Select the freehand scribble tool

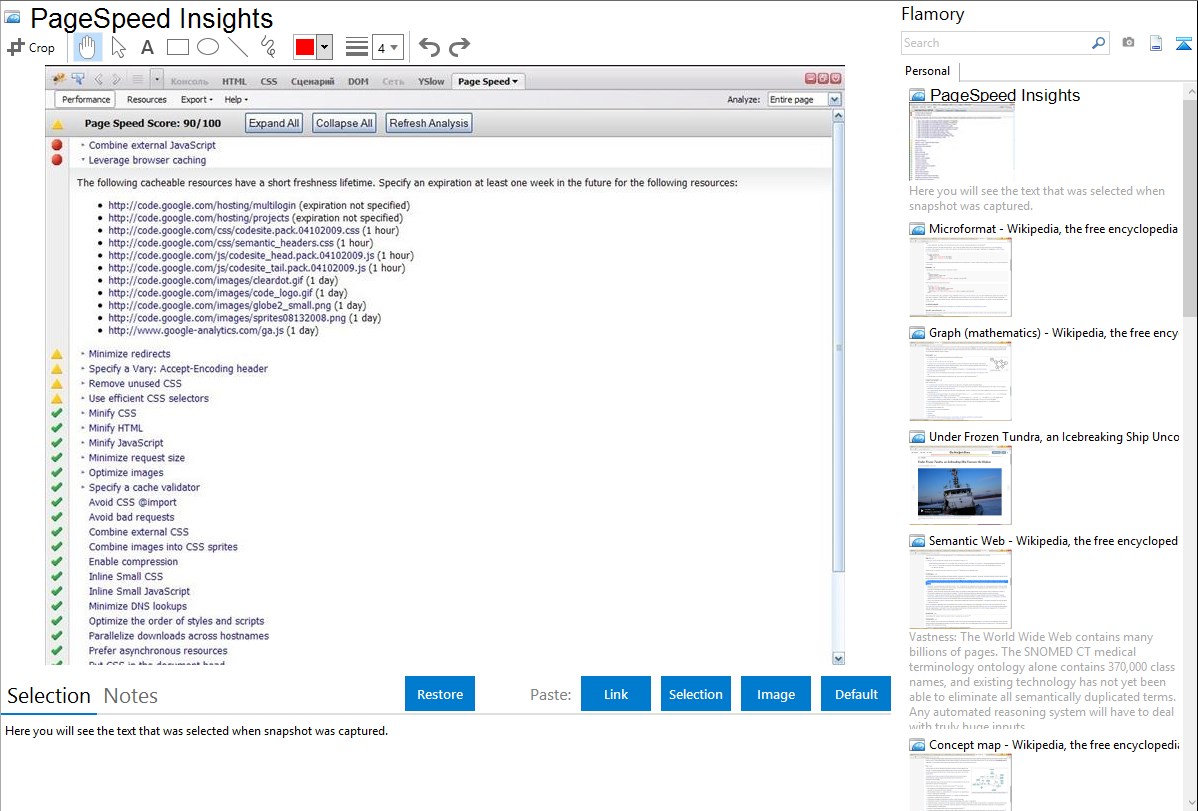268,47
